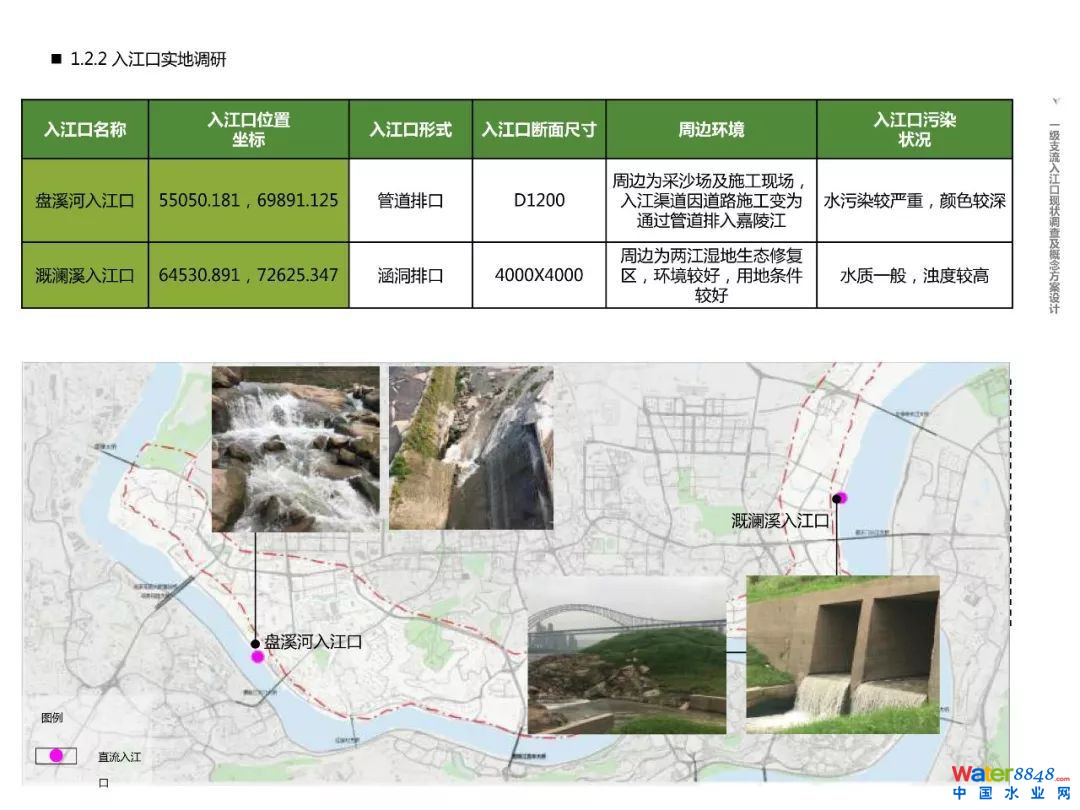This screenshot has width=1080, height=810.
Task: Open the arch bridge riverside photo
Action: tap(627, 655)
